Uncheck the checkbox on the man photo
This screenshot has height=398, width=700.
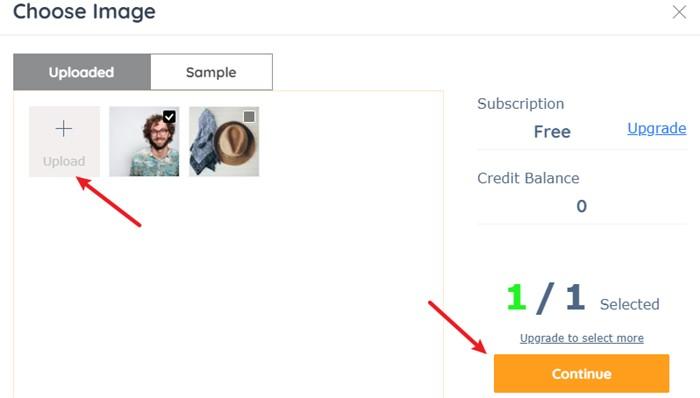[x=169, y=117]
